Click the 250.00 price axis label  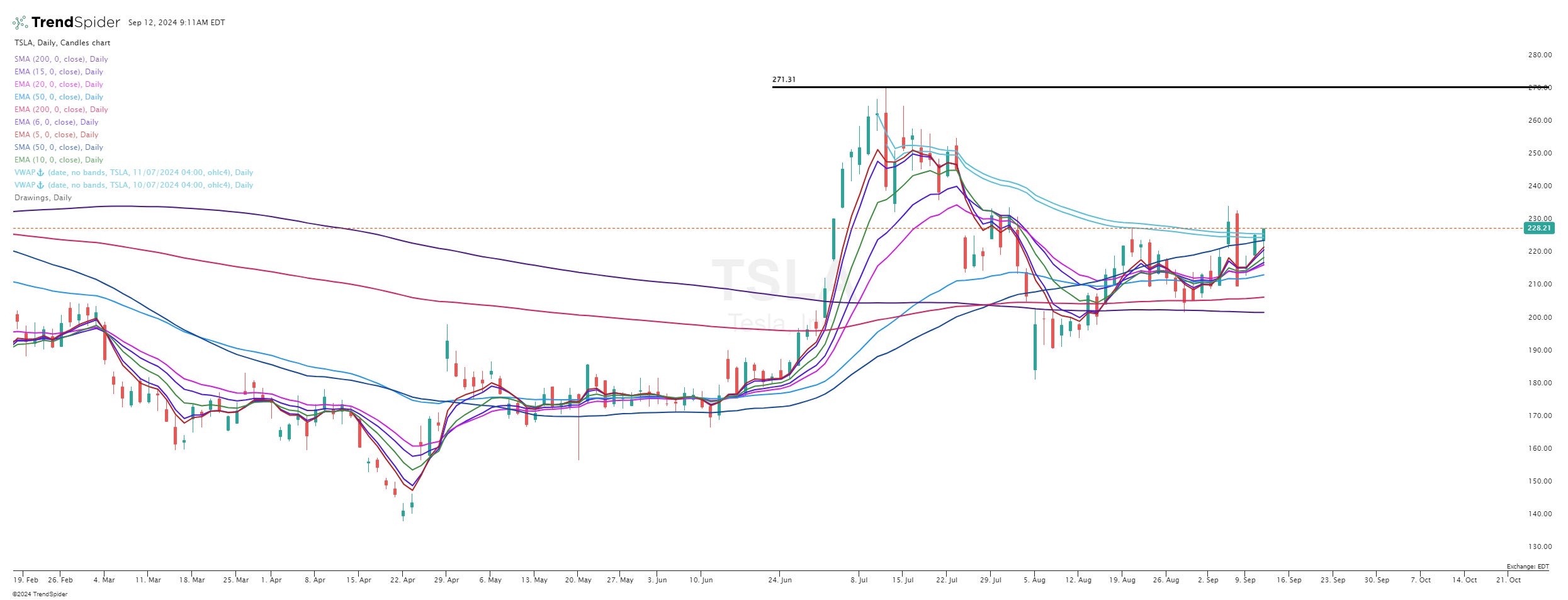tap(1540, 153)
